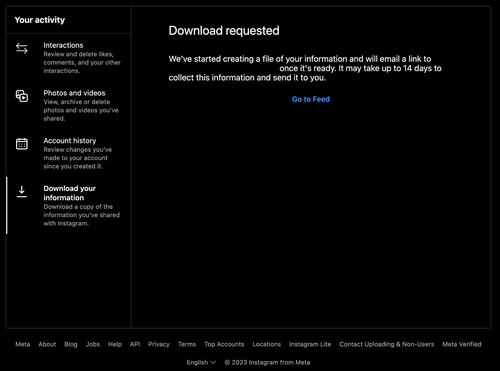Image resolution: width=500 pixels, height=371 pixels.
Task: Click the Photos and videos icon
Action: (x=22, y=96)
